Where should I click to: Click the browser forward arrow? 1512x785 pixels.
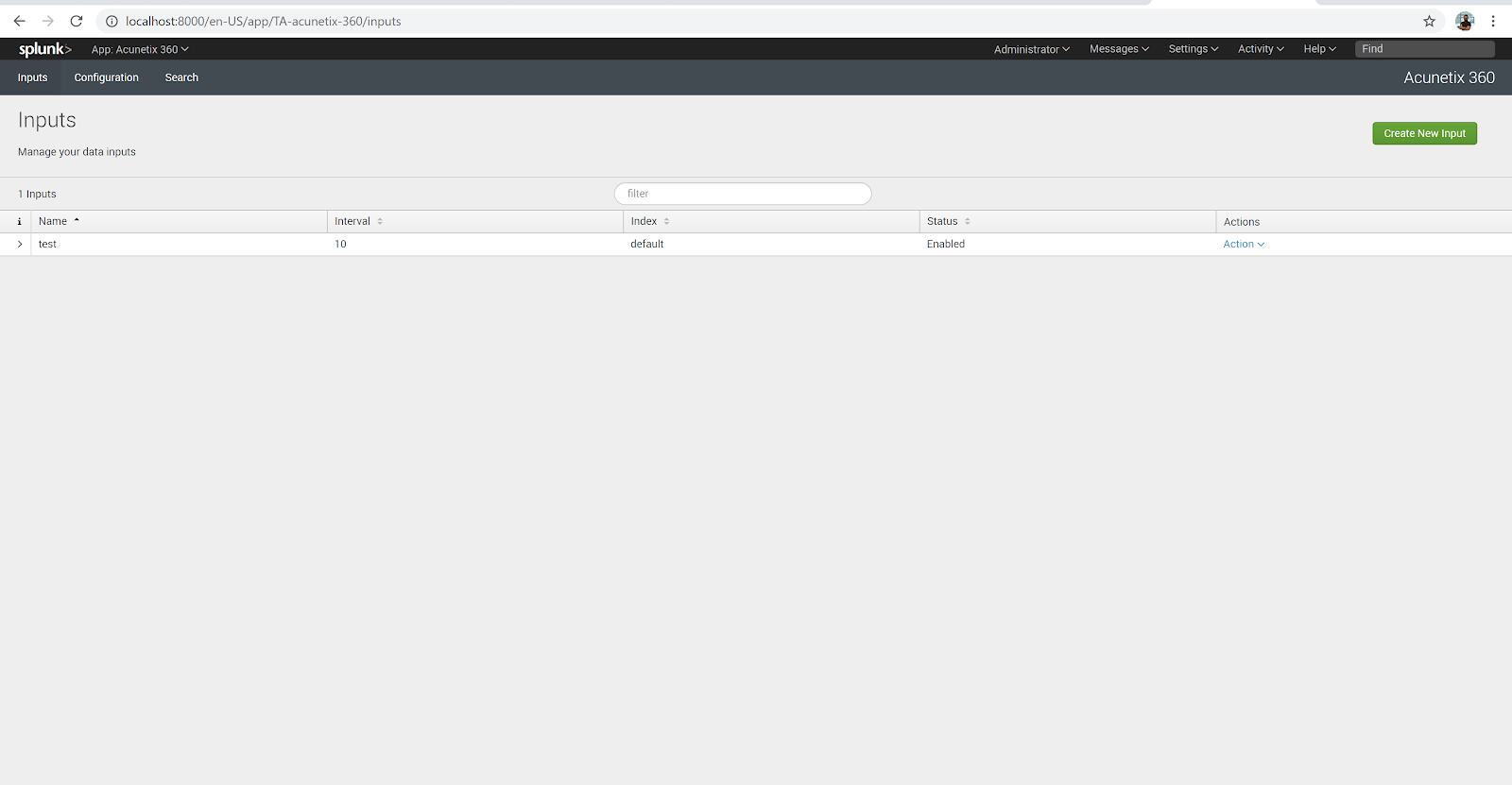tap(47, 21)
